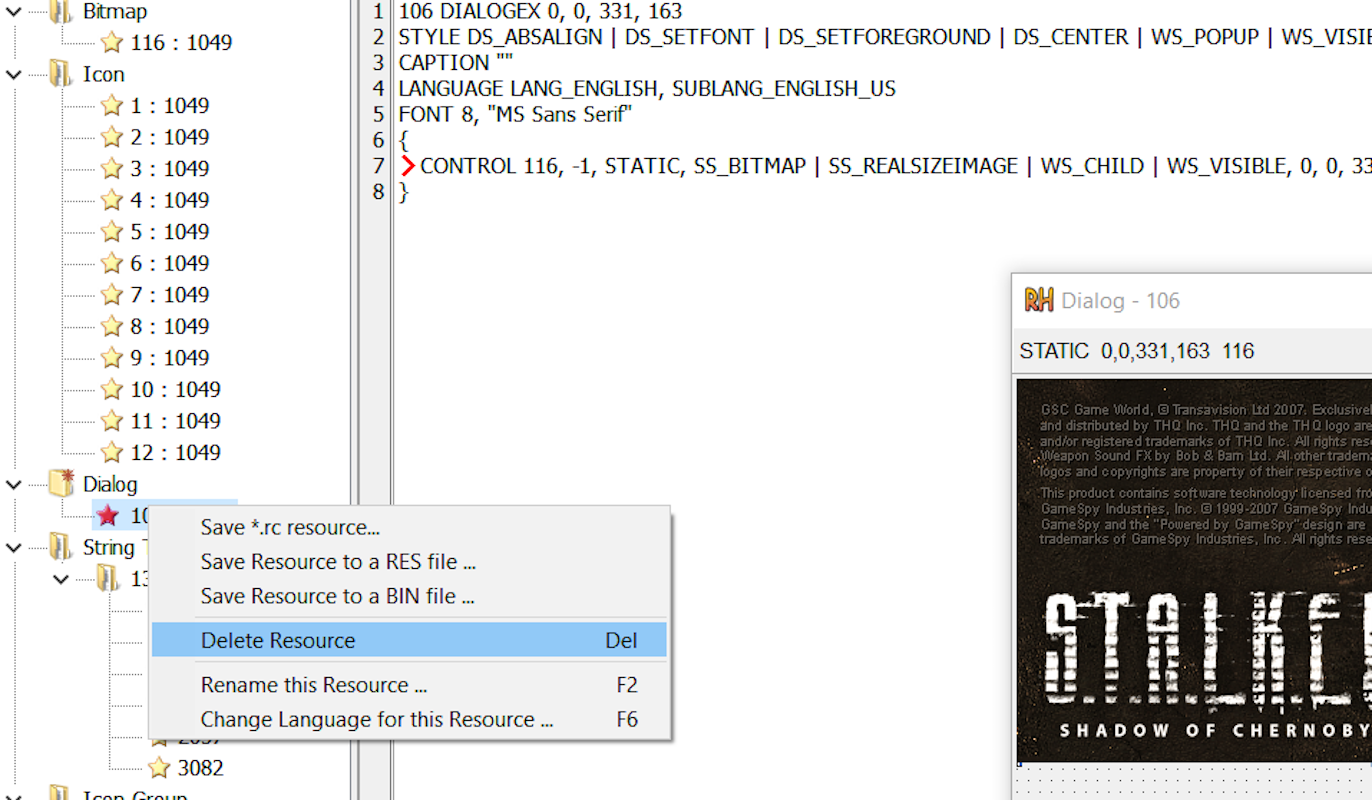Click star icon for Icon resource 9 : 1049
Viewport: 1372px width, 800px height.
[112, 357]
